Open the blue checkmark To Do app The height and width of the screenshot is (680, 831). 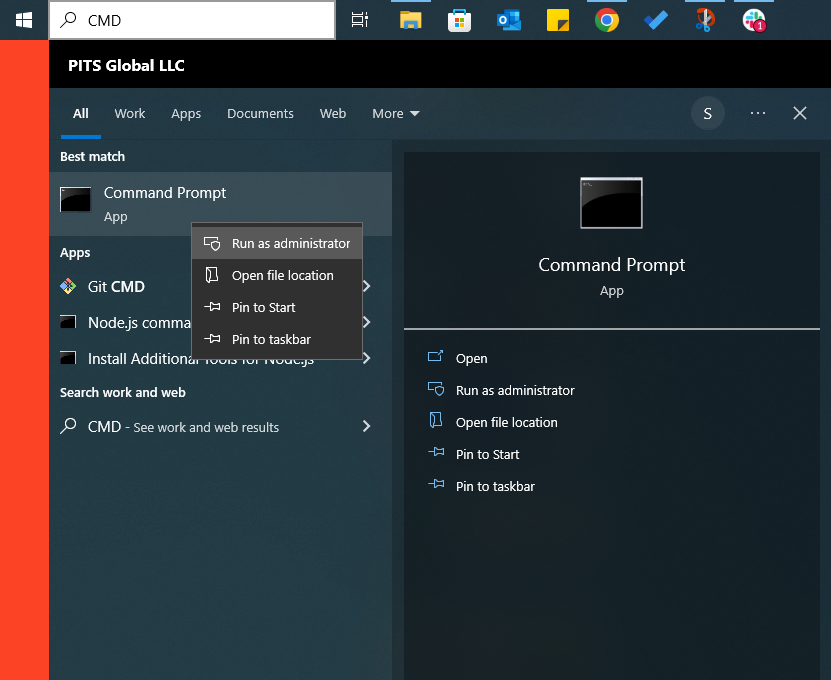coord(656,20)
